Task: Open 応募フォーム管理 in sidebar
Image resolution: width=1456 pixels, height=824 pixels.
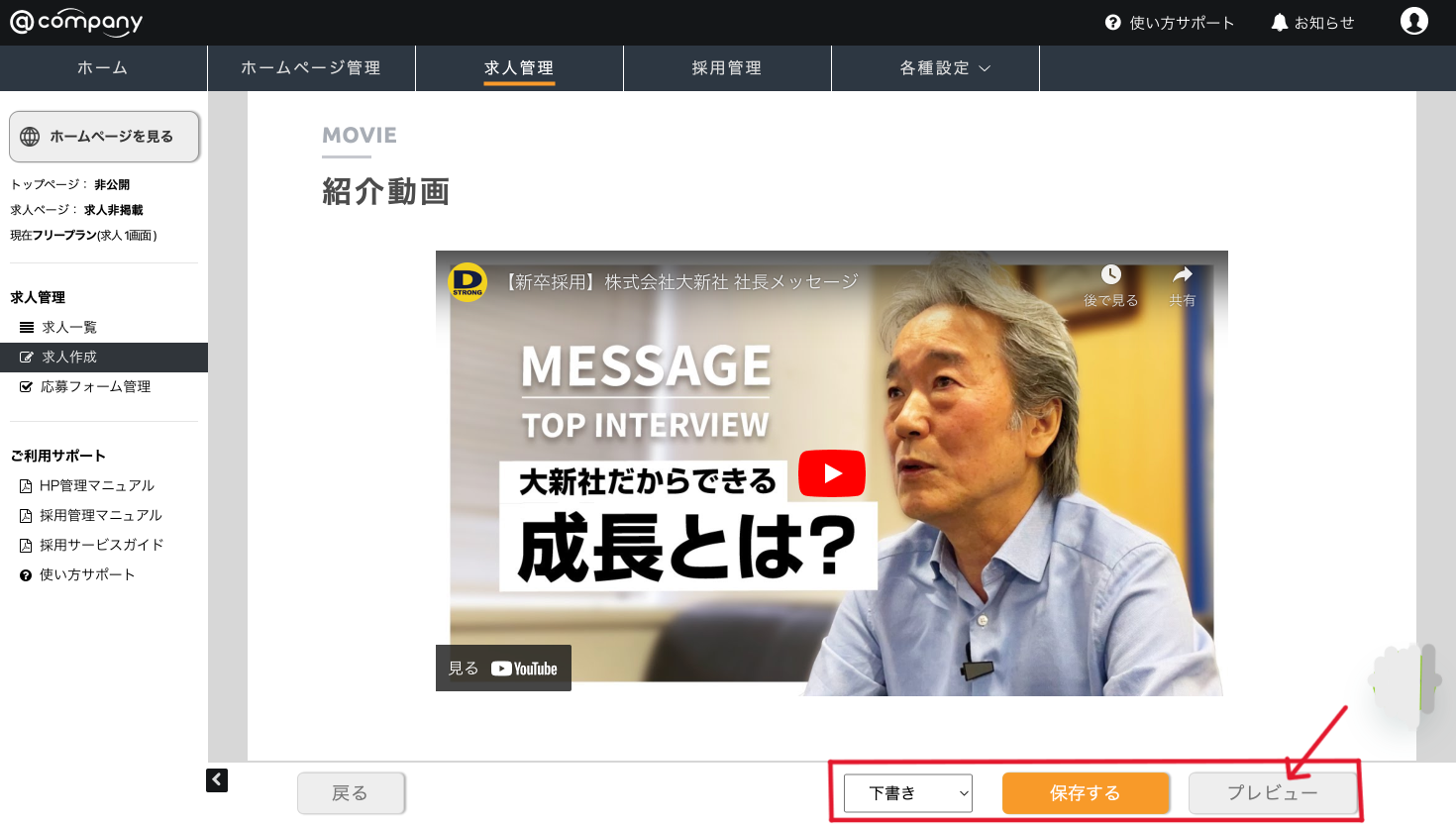Action: (x=96, y=387)
